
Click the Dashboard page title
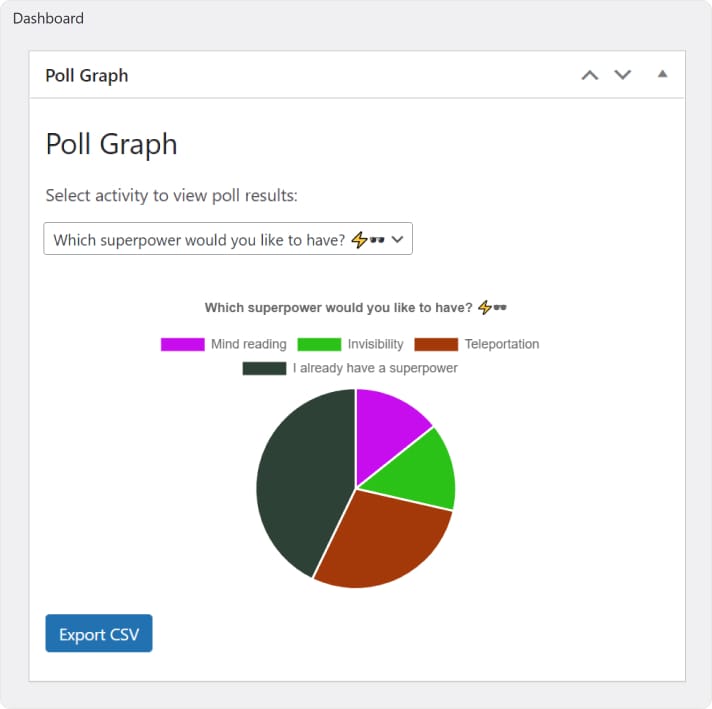(x=48, y=18)
